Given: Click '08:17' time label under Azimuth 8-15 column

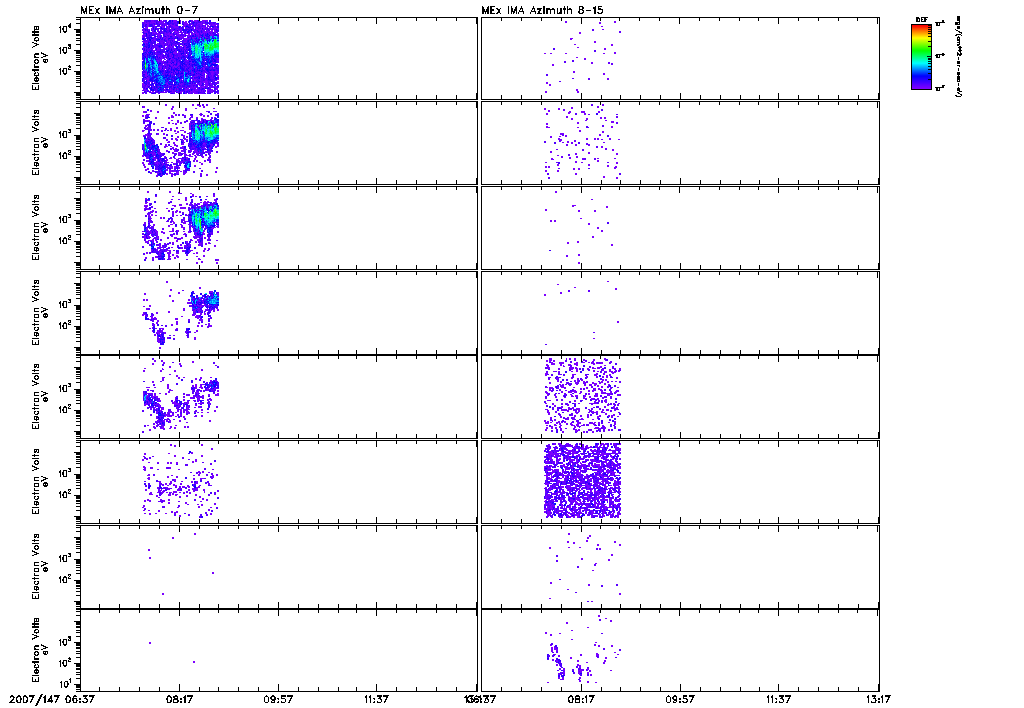Looking at the screenshot, I should point(581,699).
